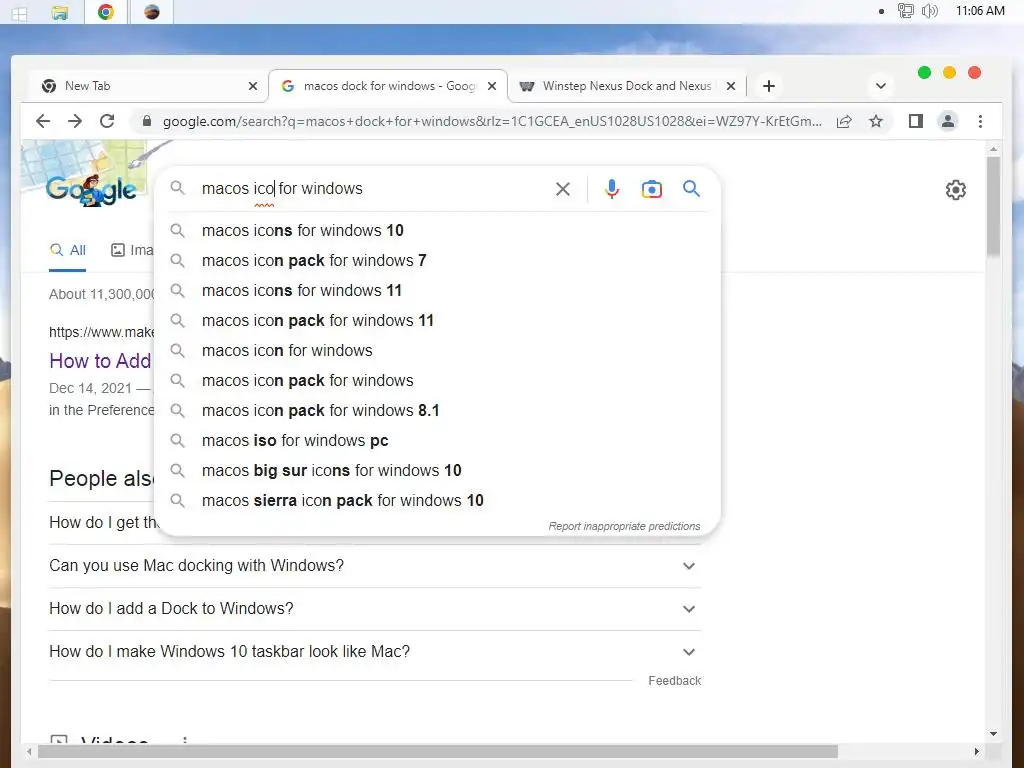
Task: Open the network tray icon
Action: [905, 11]
